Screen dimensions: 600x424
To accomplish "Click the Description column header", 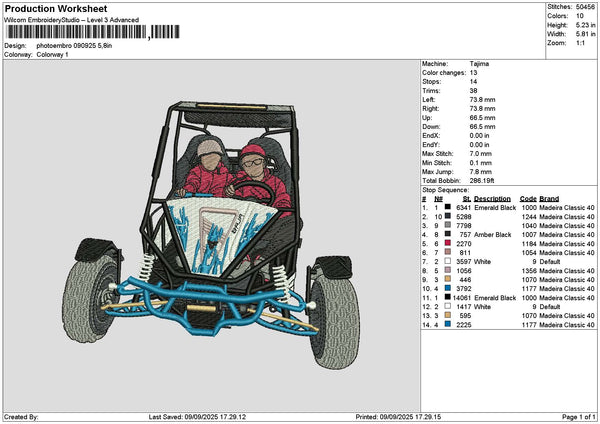I will point(492,199).
